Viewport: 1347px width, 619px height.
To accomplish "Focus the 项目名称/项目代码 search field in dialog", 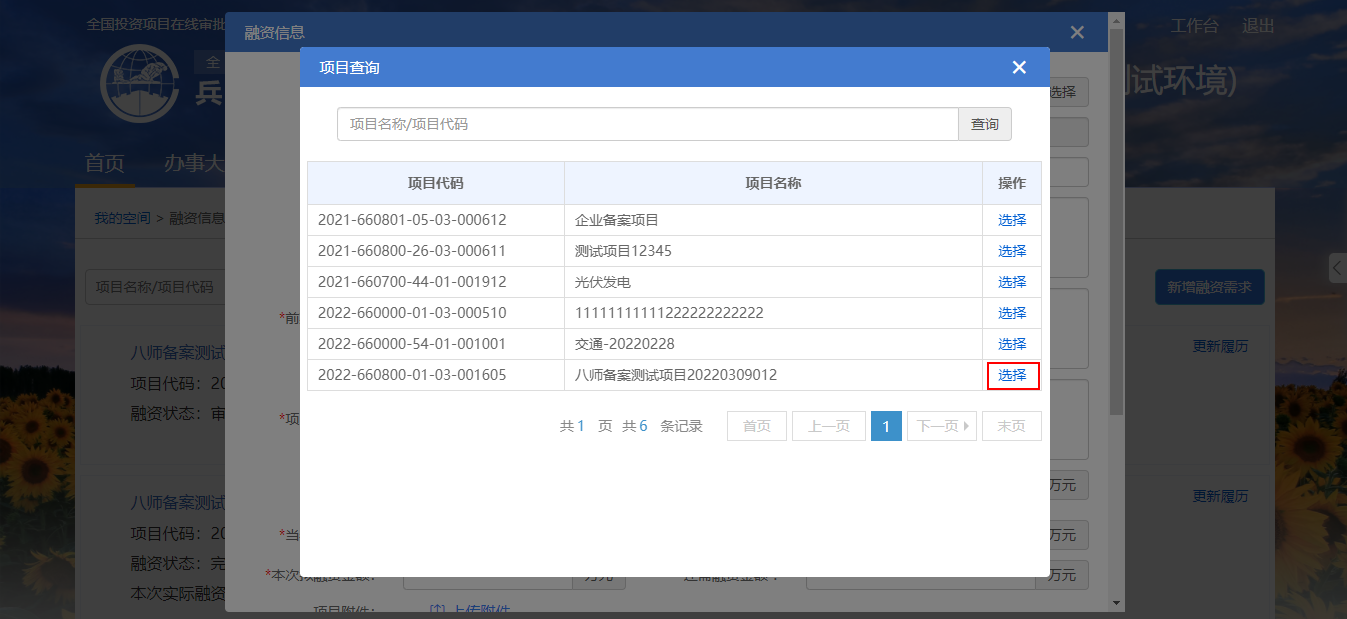I will 647,124.
